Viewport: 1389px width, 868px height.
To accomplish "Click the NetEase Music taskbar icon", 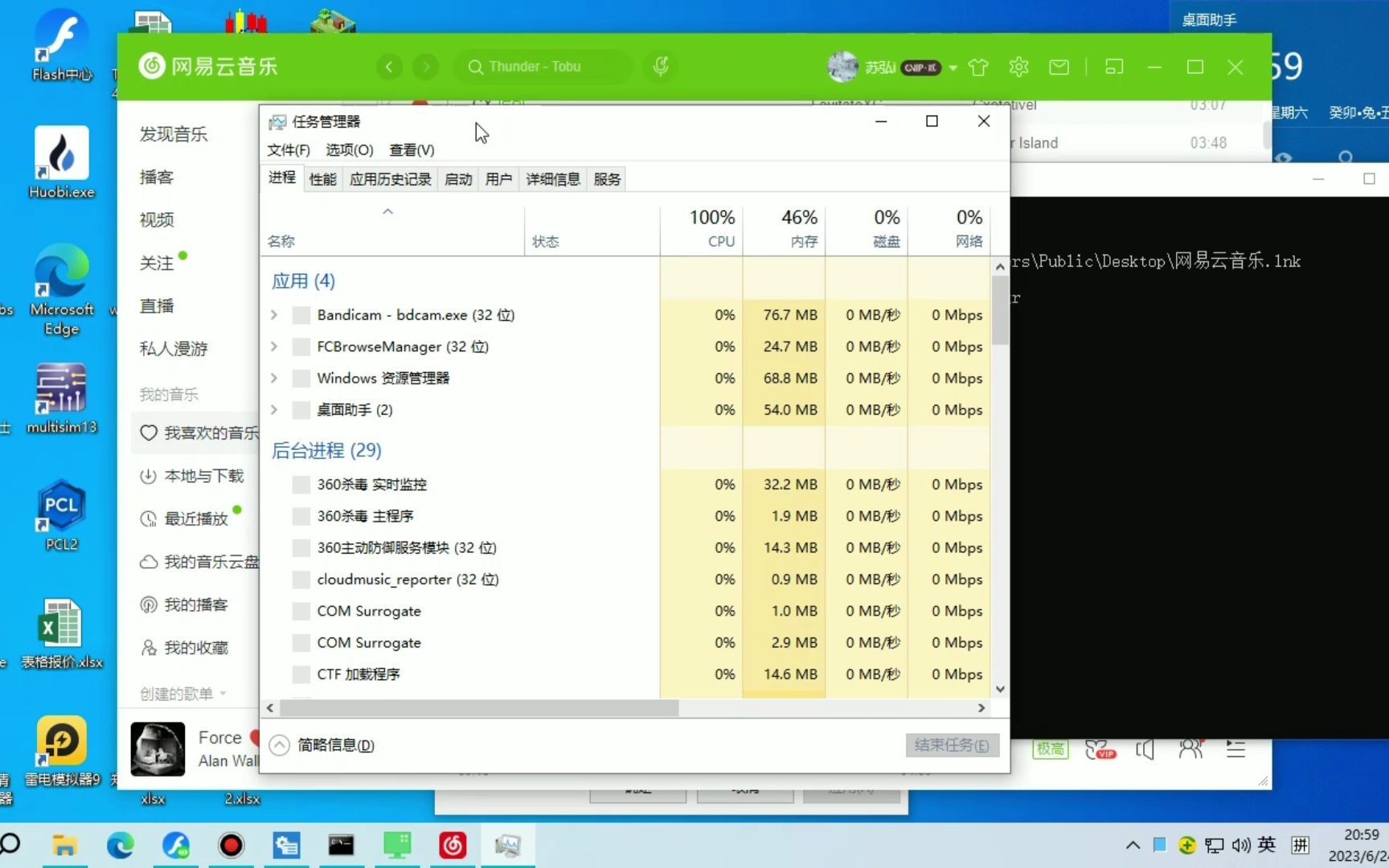I will (453, 845).
